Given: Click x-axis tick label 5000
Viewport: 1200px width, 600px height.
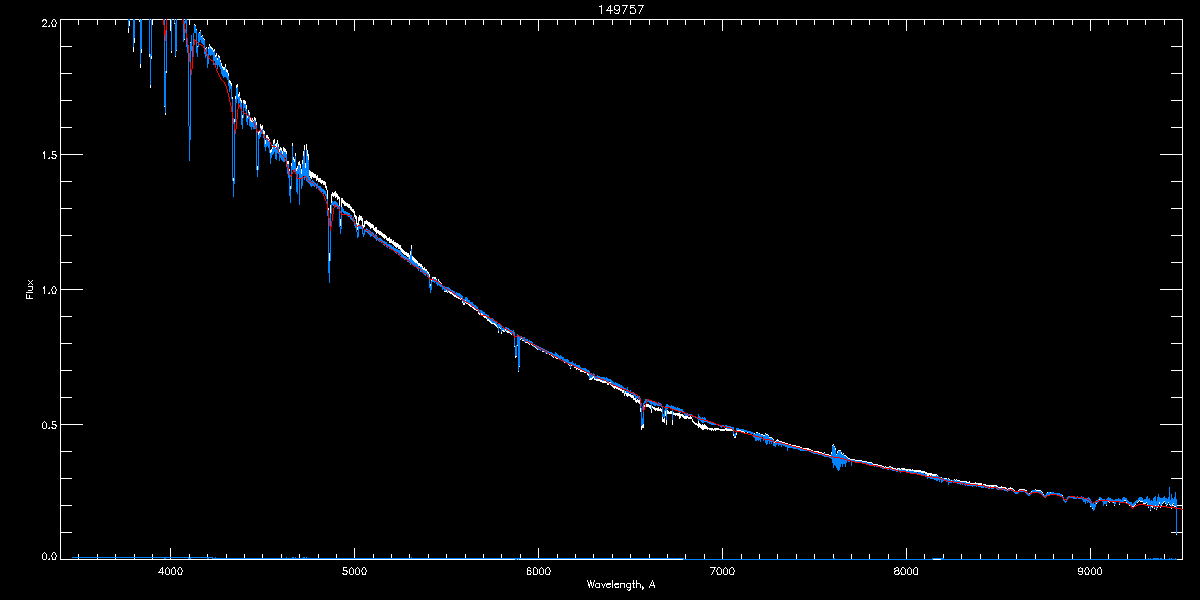Looking at the screenshot, I should click(x=355, y=571).
